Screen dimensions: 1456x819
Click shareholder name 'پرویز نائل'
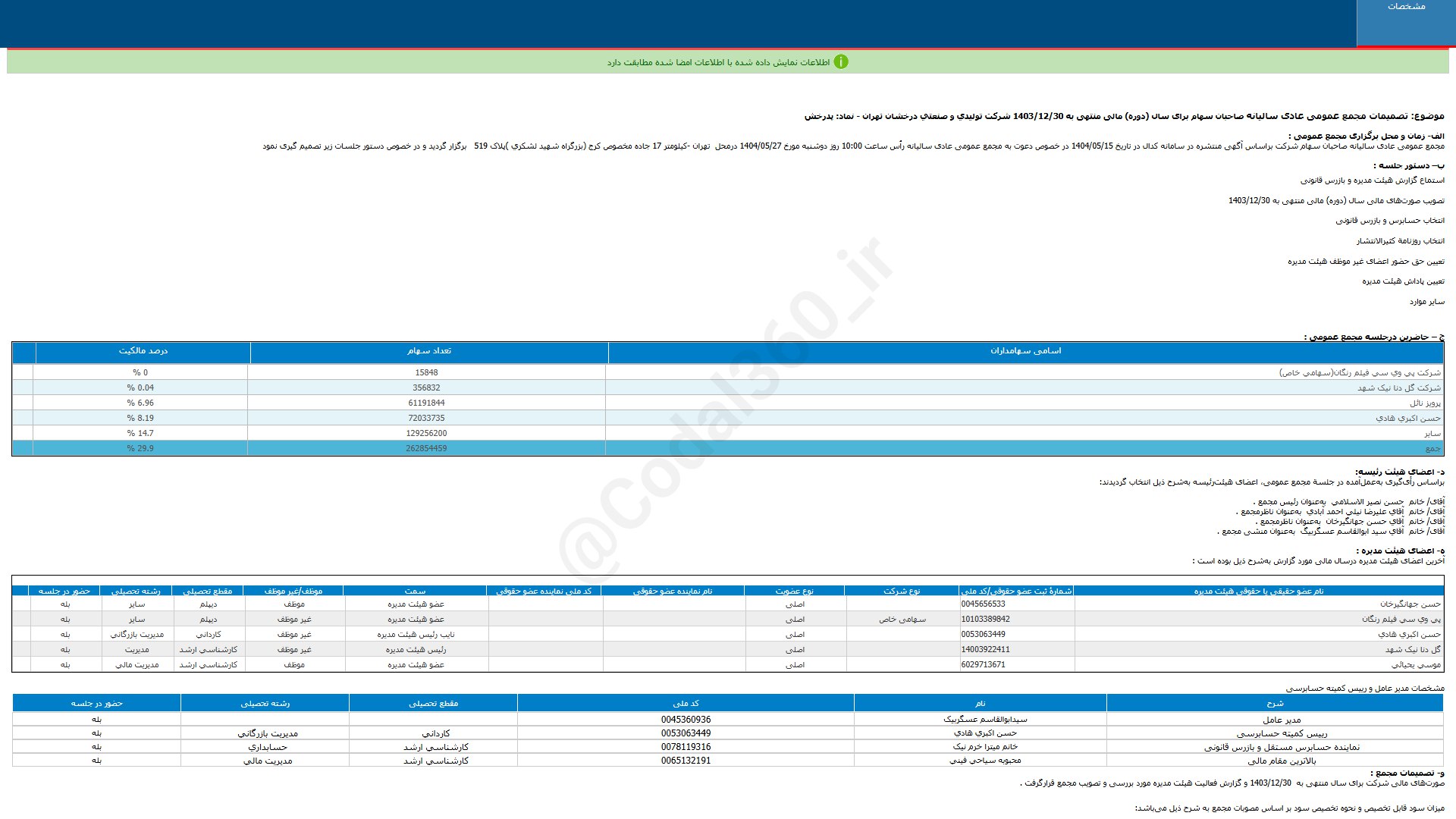tap(1425, 403)
